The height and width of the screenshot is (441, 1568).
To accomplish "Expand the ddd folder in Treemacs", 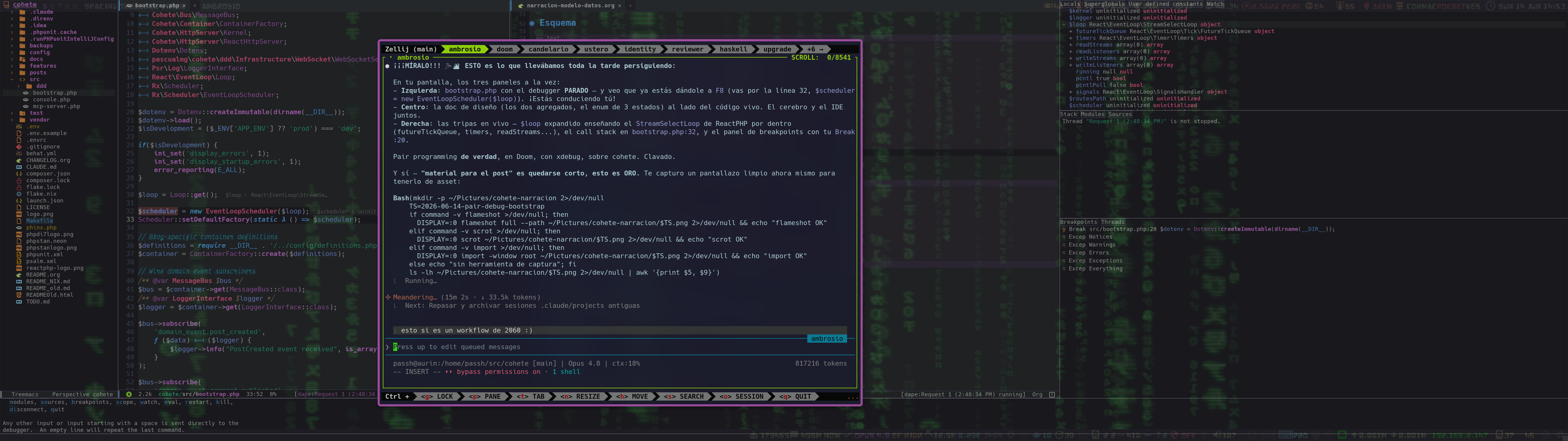I will 19,86.
